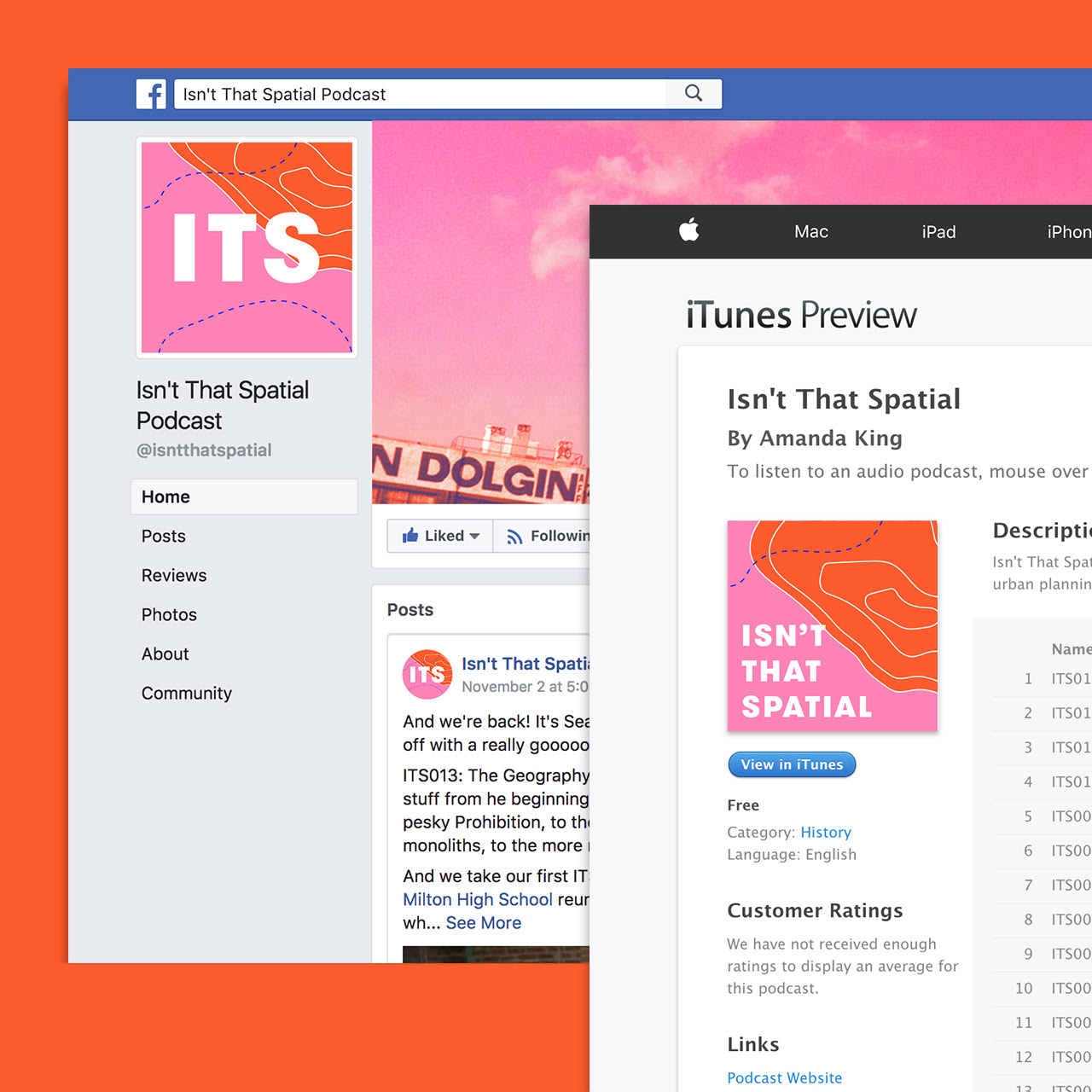1092x1092 pixels.
Task: Click the podcast cover artwork in iTunes
Action: pos(833,626)
